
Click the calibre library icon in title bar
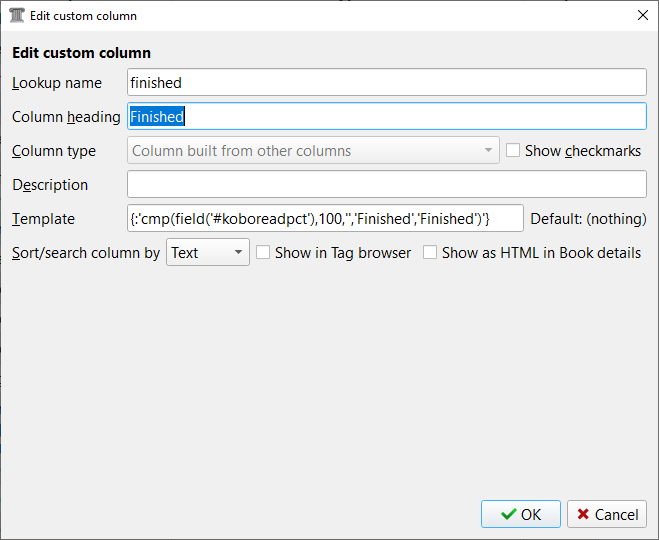coord(16,16)
